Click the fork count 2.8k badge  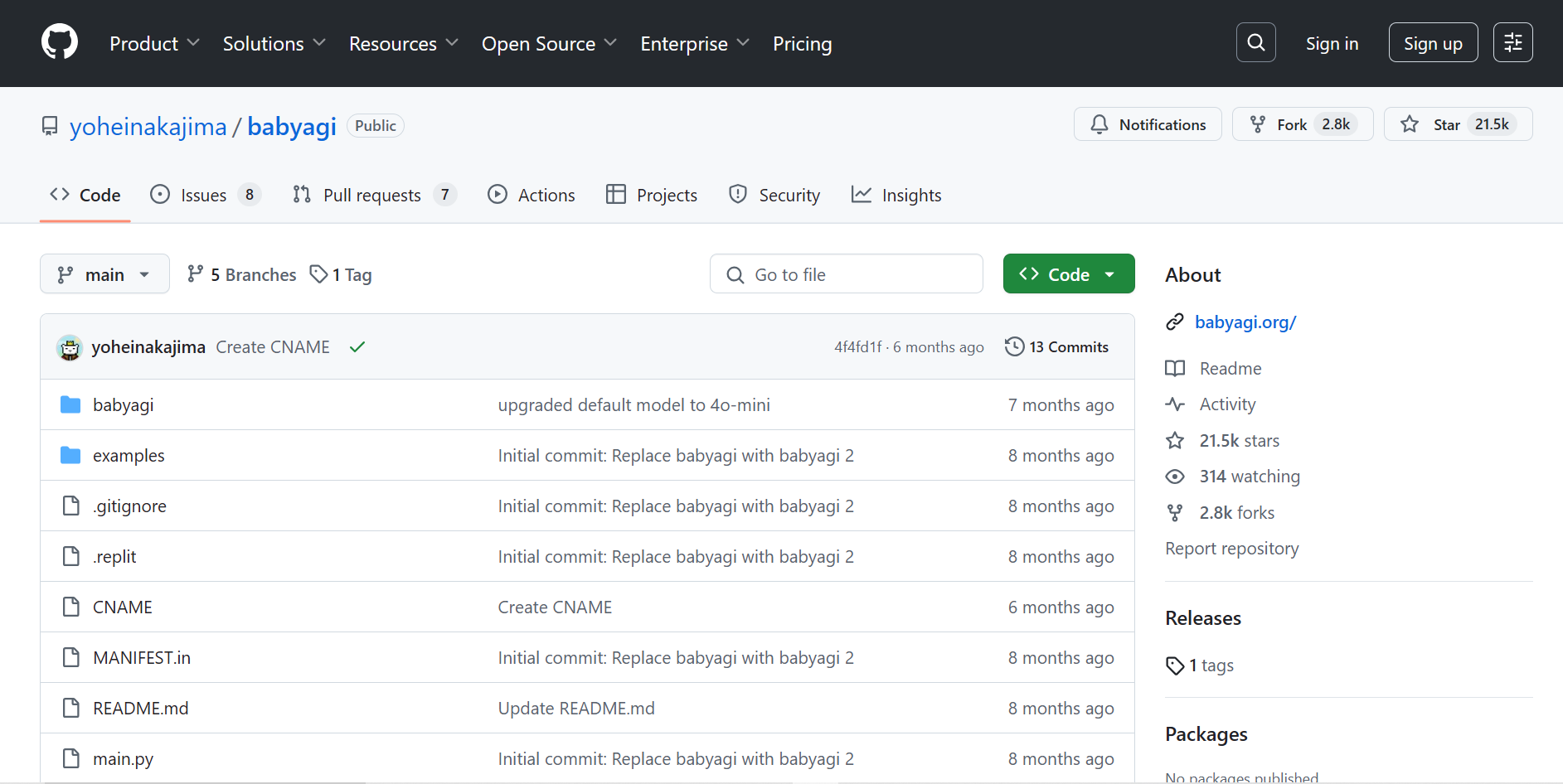pos(1336,124)
